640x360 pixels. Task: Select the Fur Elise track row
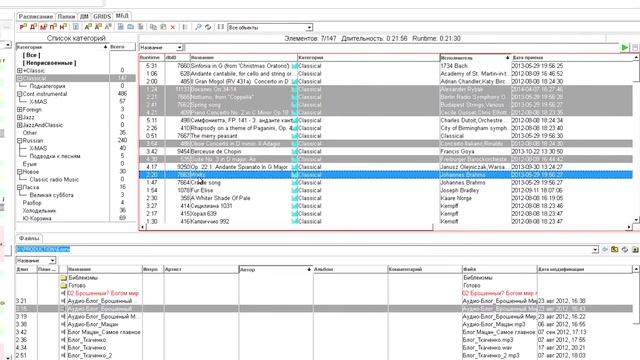(386, 190)
